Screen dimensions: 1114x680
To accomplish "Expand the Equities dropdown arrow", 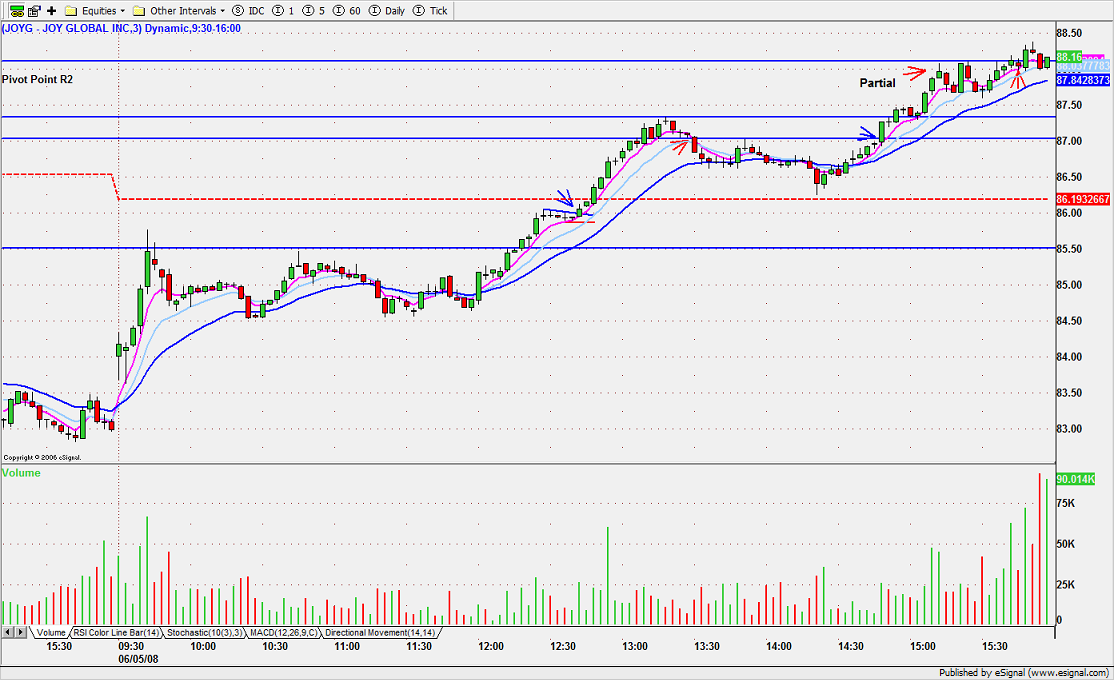I will tap(122, 11).
